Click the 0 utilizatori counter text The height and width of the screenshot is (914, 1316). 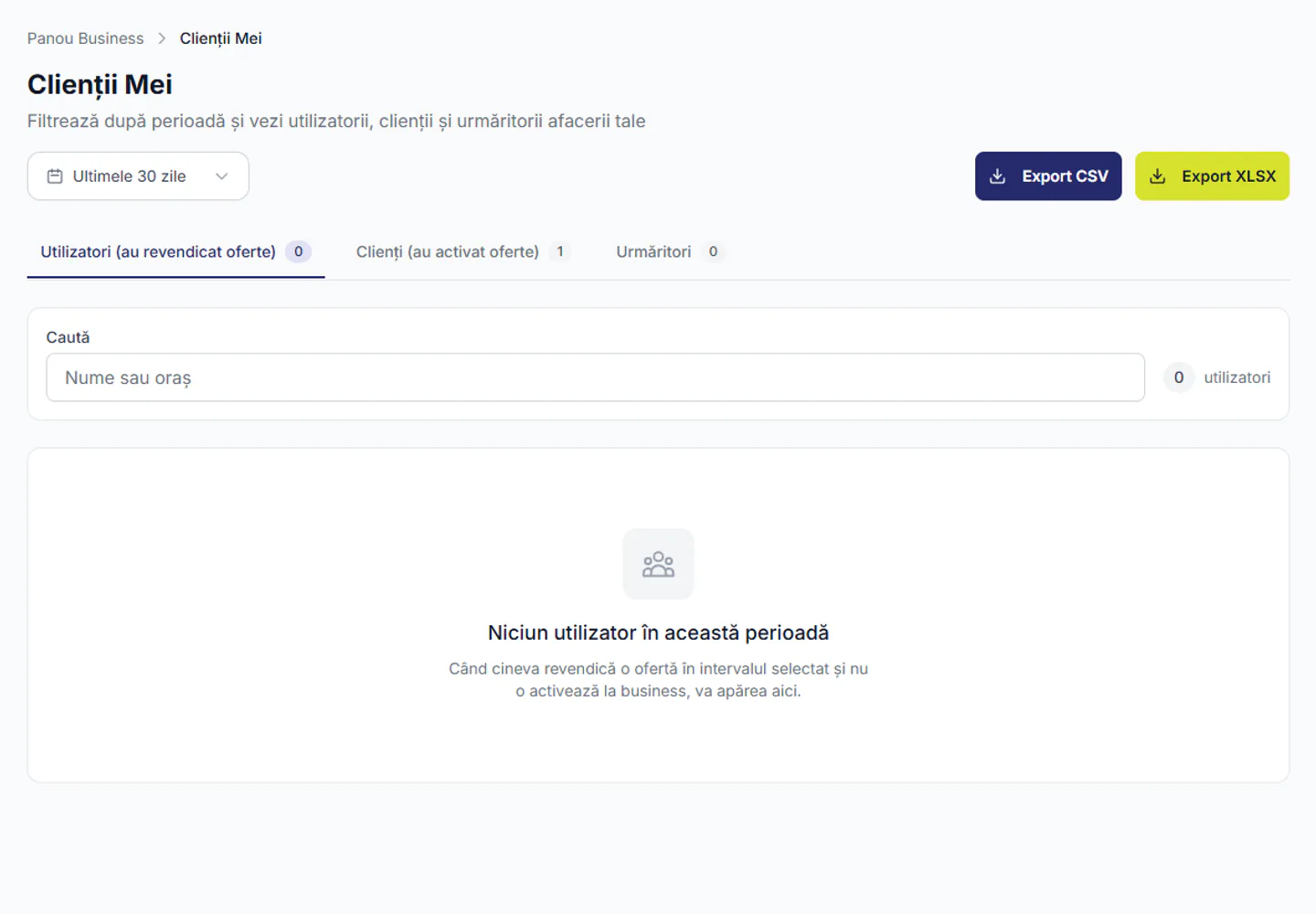pyautogui.click(x=1217, y=377)
